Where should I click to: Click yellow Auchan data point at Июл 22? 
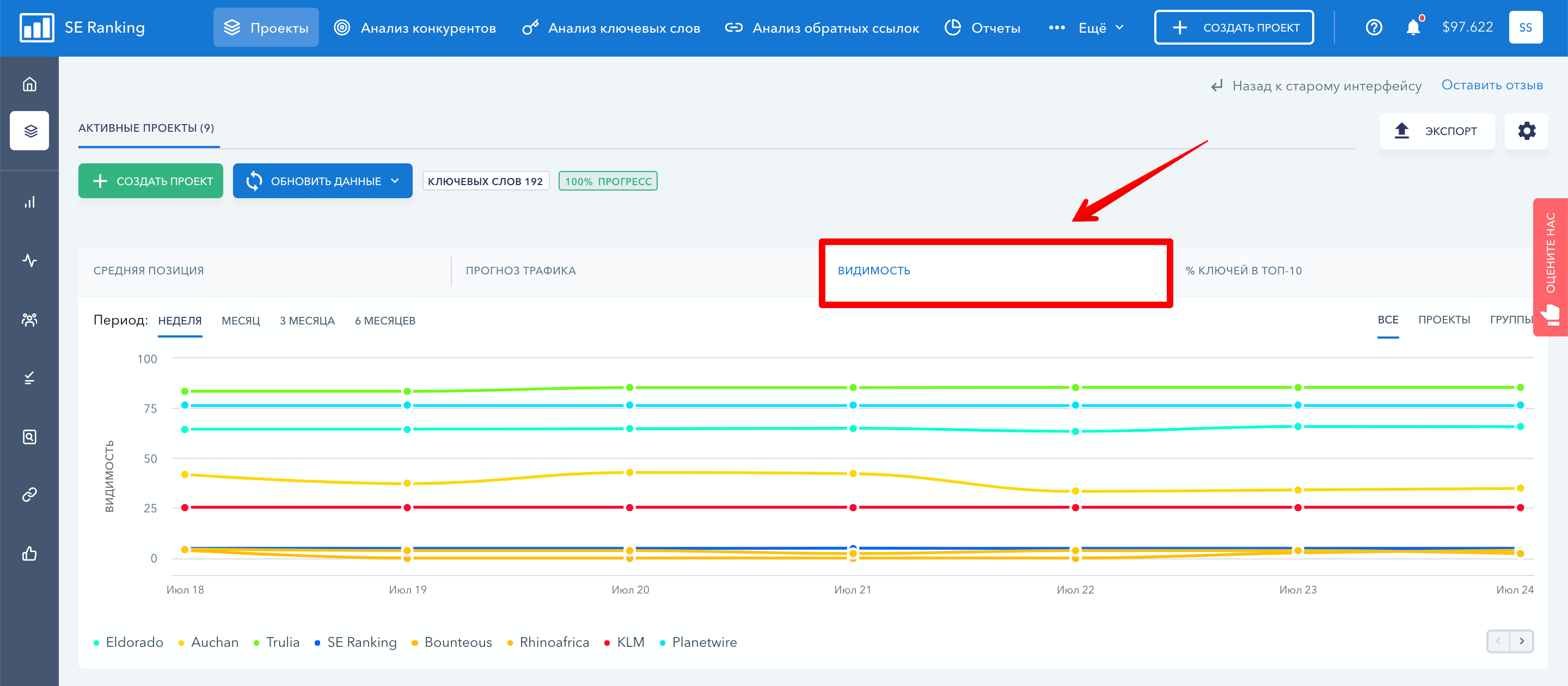point(1075,491)
